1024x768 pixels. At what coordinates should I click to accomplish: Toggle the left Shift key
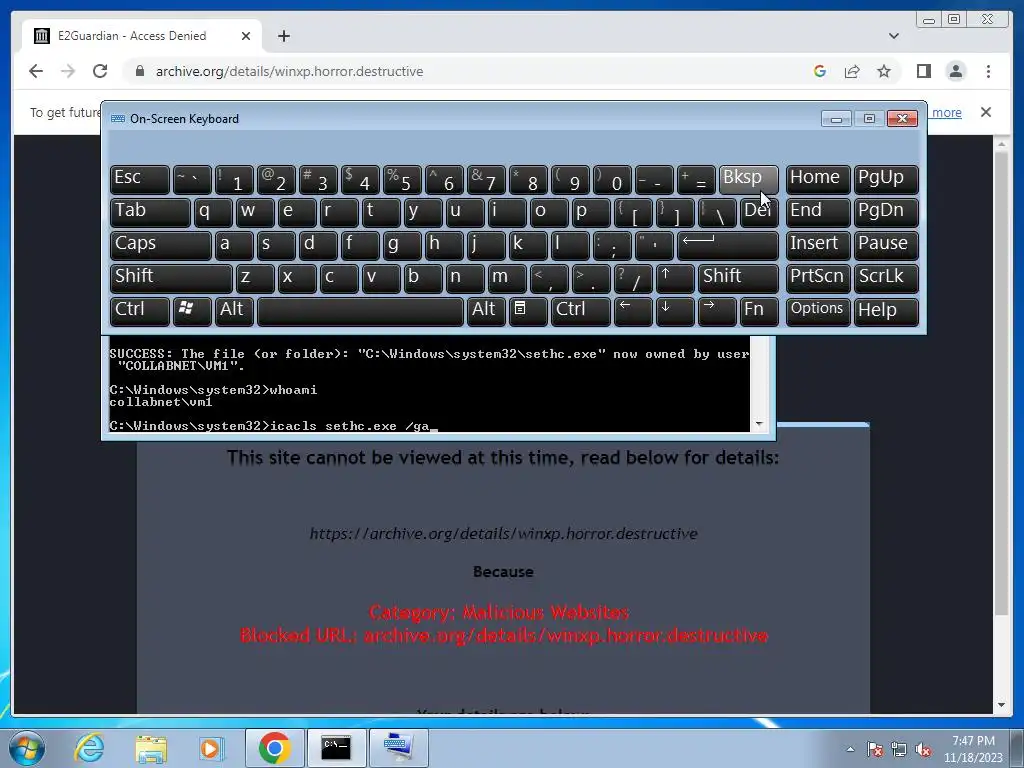[171, 277]
